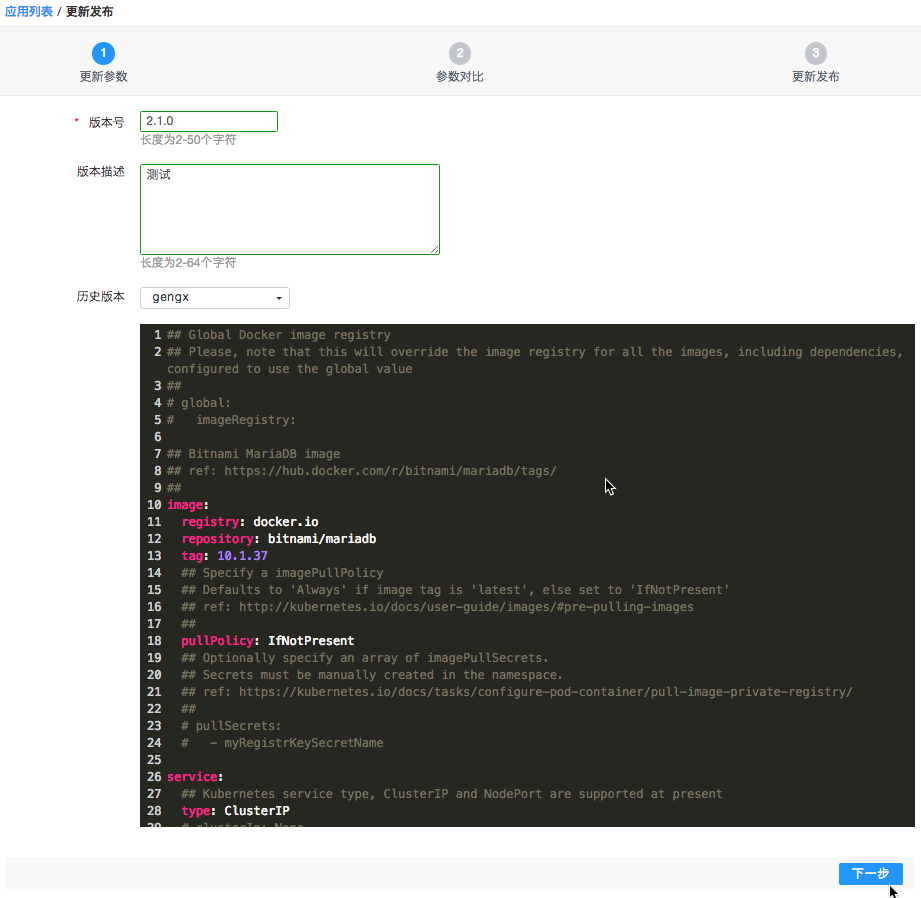
Task: Click line number 10 in code editor
Action: pos(154,505)
